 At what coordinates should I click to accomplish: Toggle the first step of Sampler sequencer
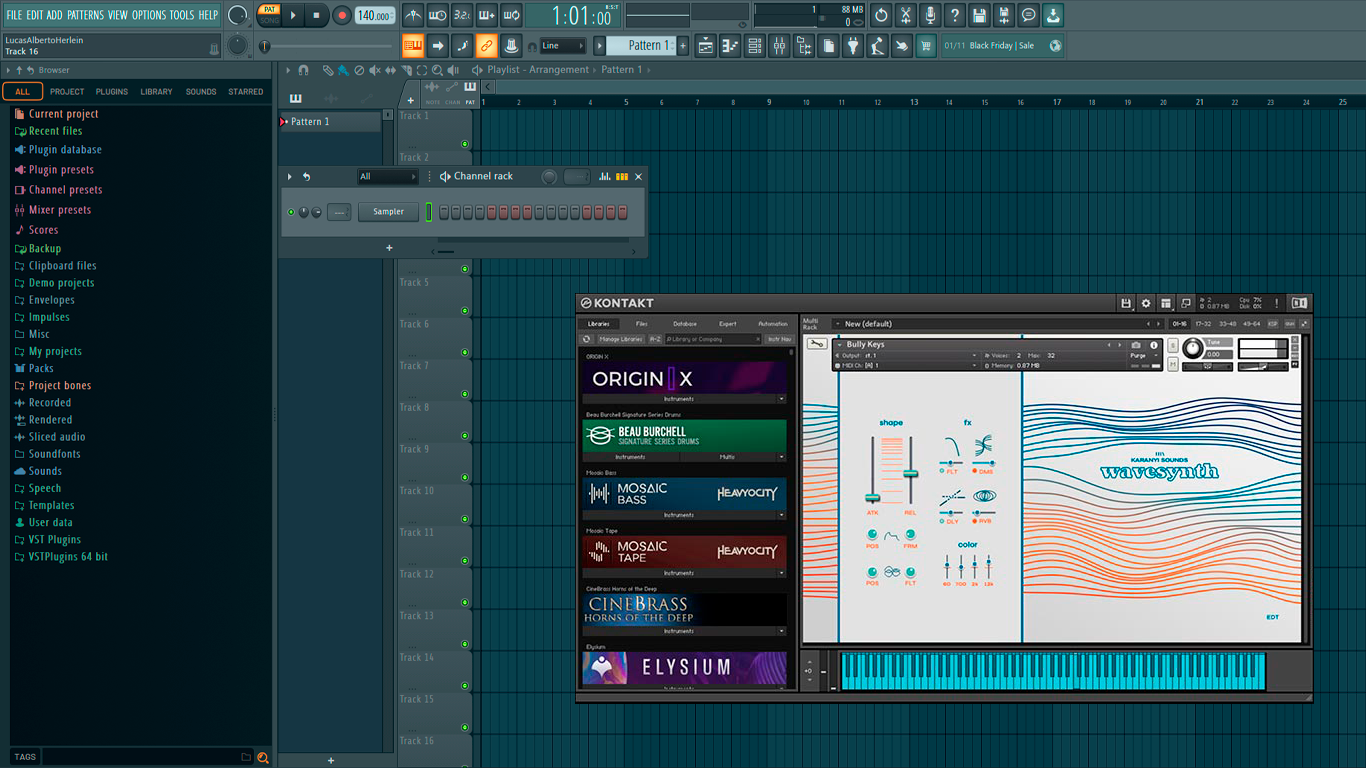coord(443,212)
